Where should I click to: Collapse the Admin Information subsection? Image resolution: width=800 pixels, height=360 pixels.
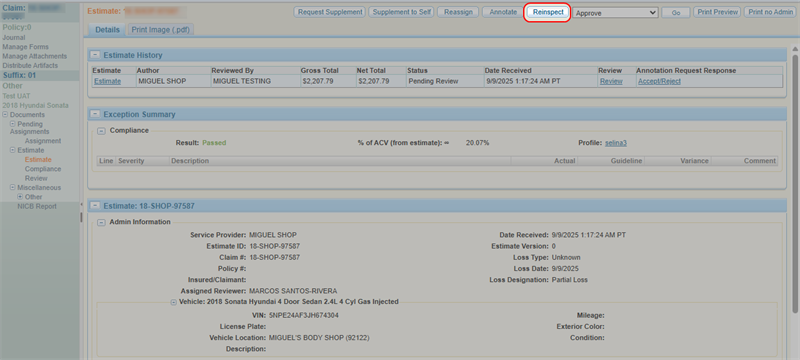tap(102, 222)
